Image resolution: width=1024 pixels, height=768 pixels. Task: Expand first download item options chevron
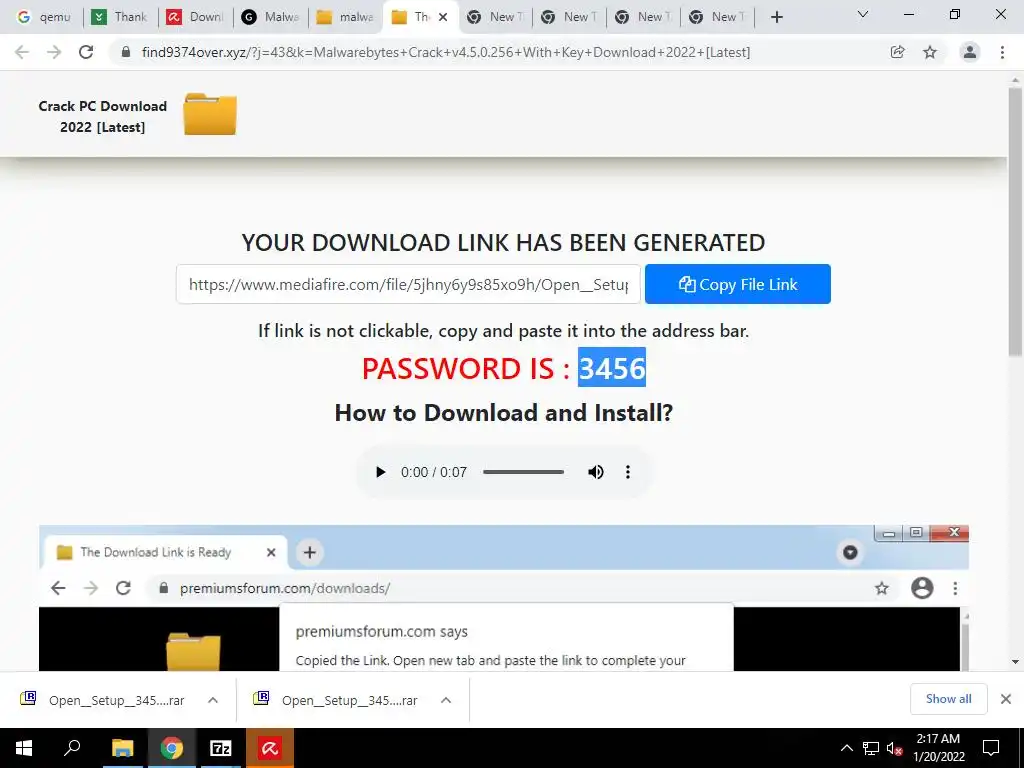pos(213,700)
